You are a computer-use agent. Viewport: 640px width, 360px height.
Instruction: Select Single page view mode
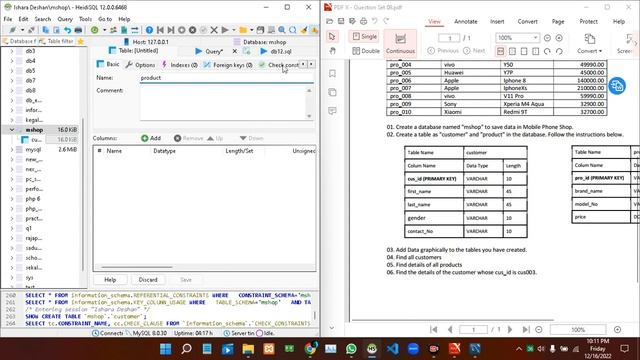(x=364, y=36)
